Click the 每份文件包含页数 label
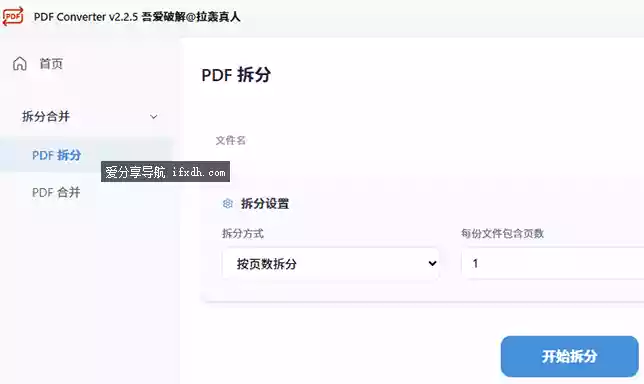This screenshot has height=384, width=644. point(502,234)
